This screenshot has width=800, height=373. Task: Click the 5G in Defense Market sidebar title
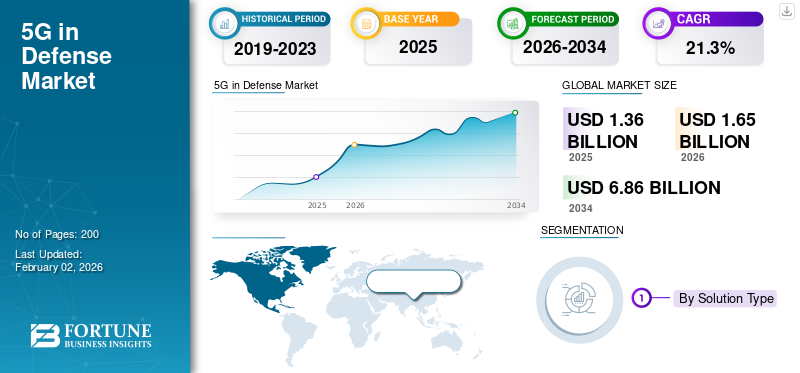66,57
